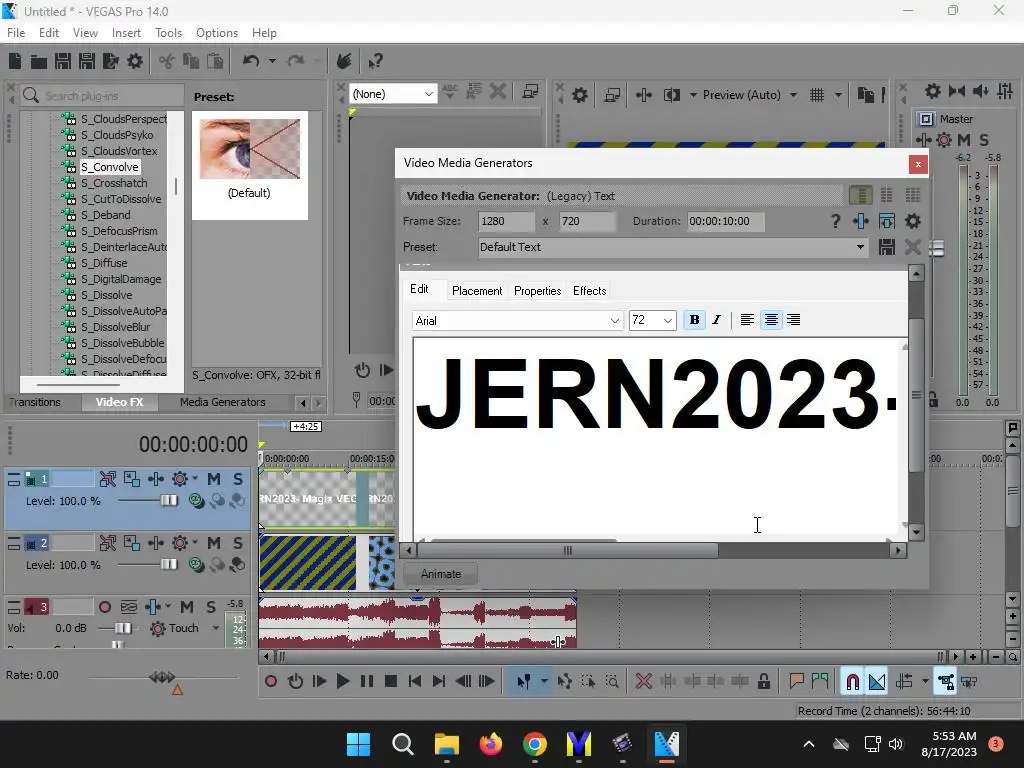Switch to the Properties tab
The image size is (1024, 768).
537,291
